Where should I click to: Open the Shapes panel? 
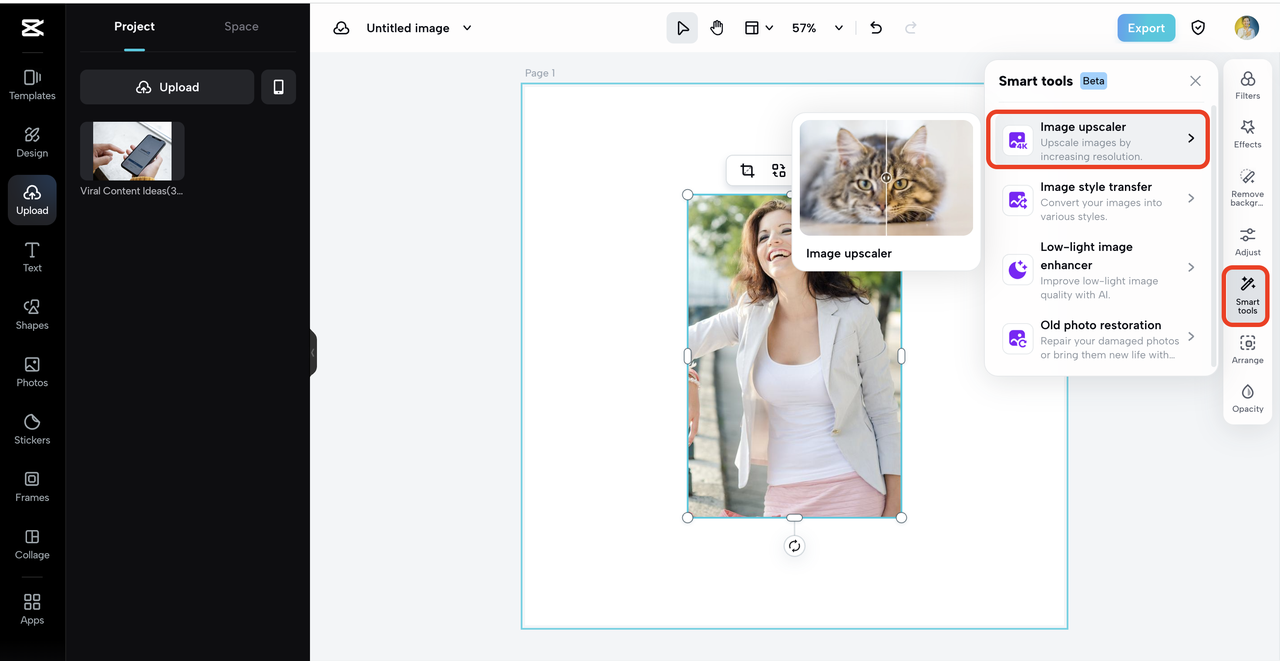32,314
